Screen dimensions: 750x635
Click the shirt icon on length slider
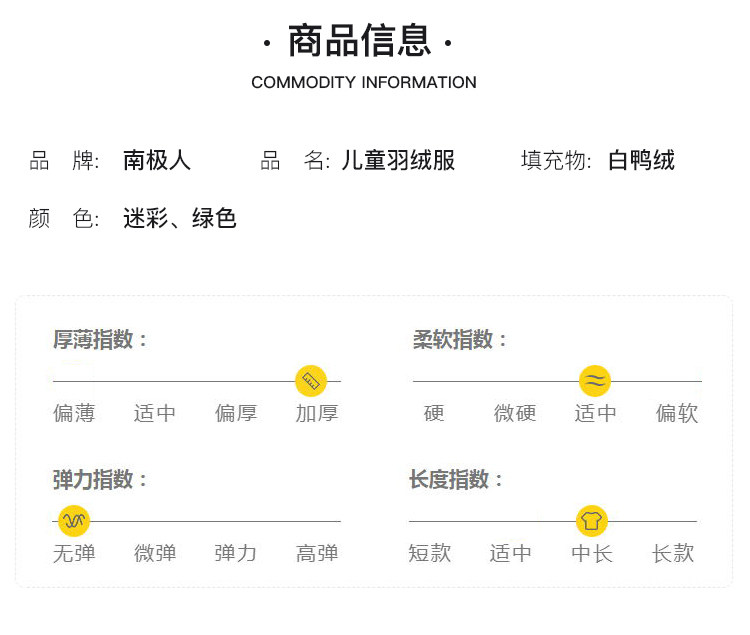coord(592,521)
